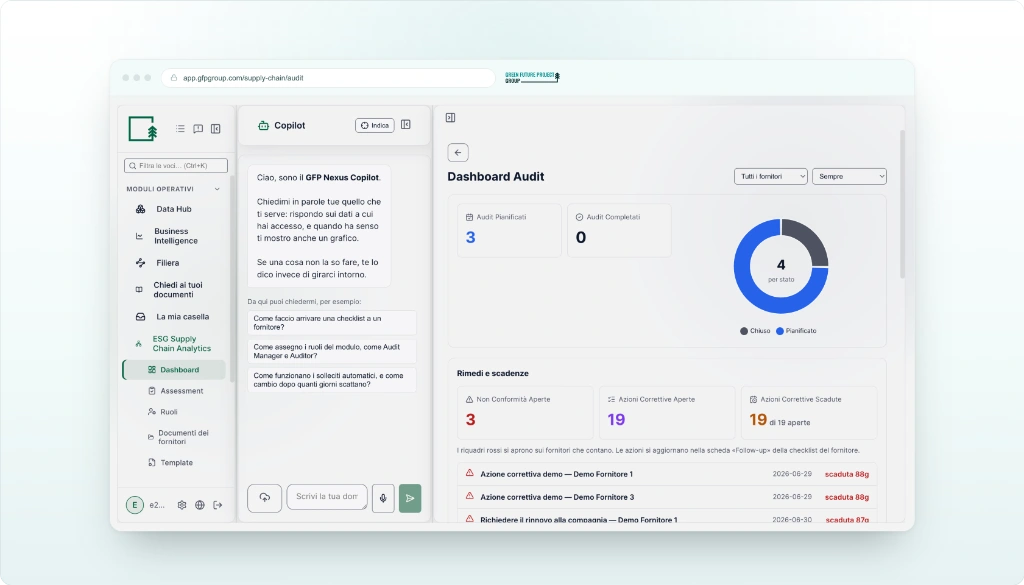The image size is (1024, 585).
Task: Open the Assessment submenu item
Action: pos(182,390)
